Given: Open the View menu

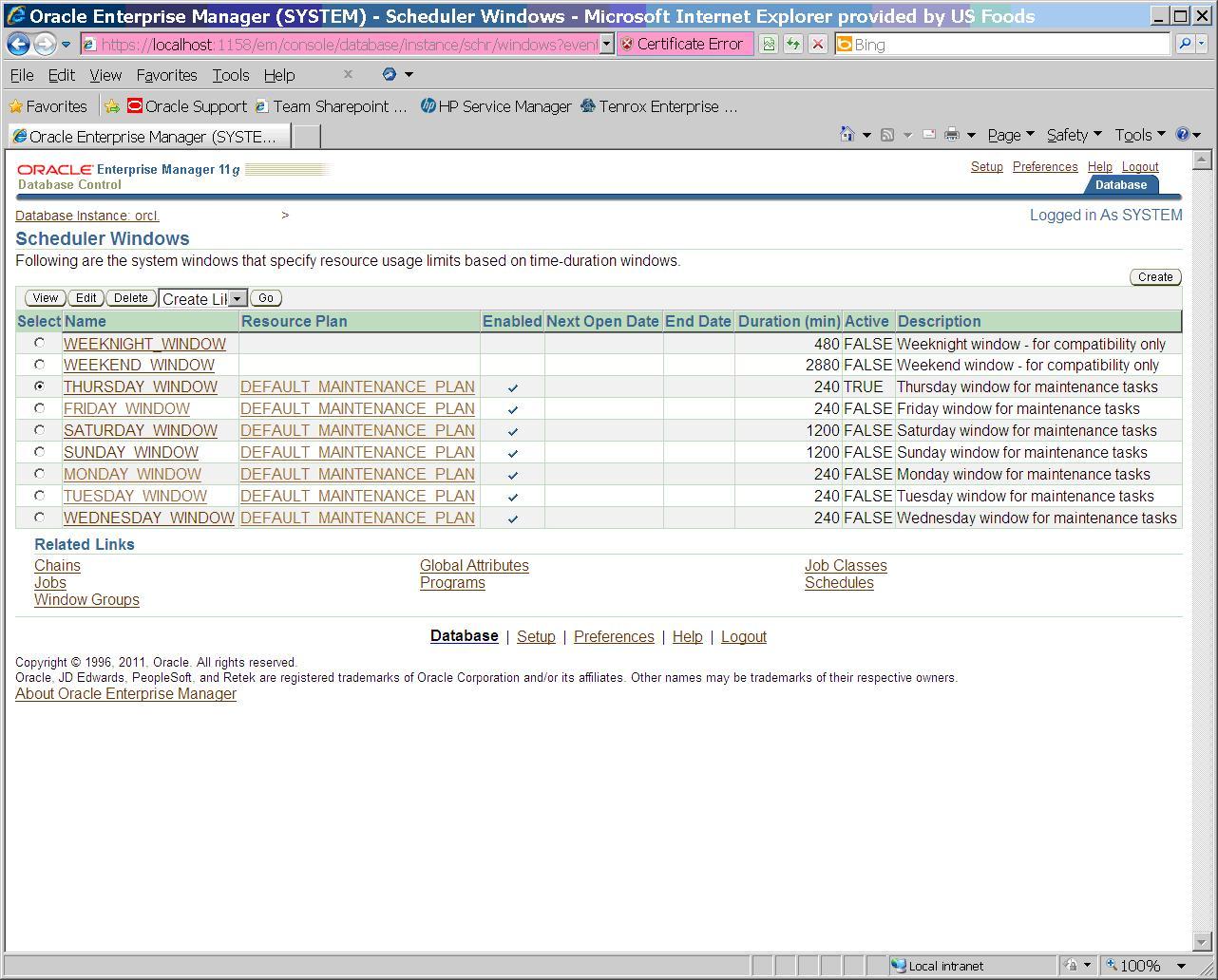Looking at the screenshot, I should (x=105, y=75).
